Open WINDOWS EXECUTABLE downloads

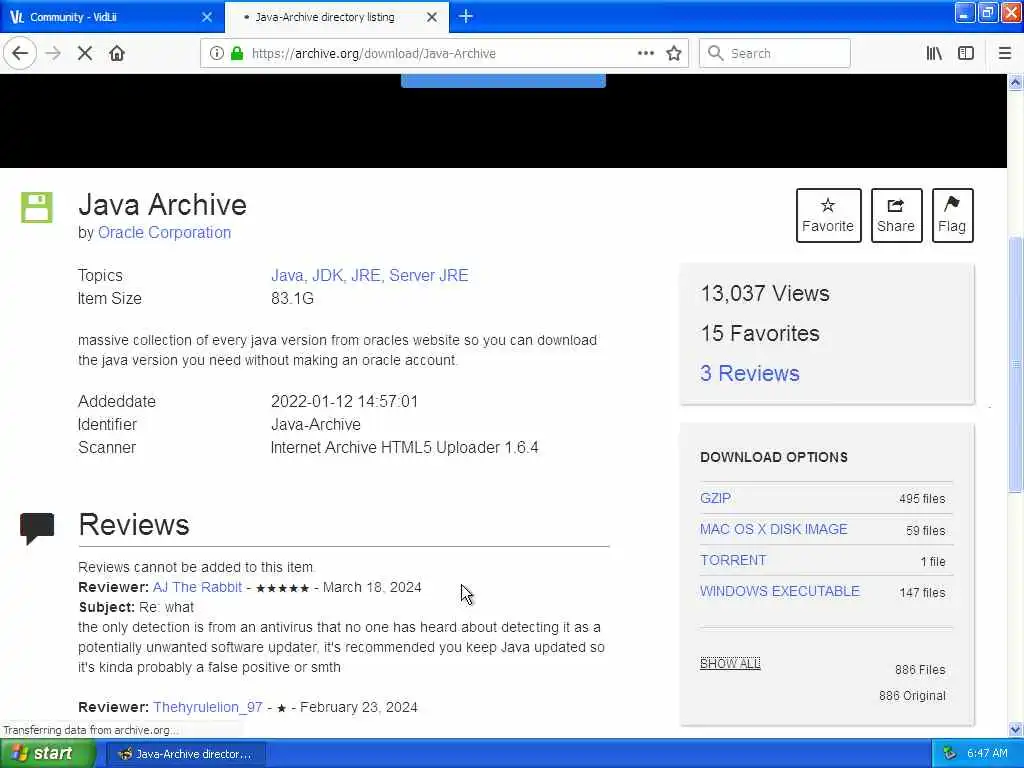[780, 591]
